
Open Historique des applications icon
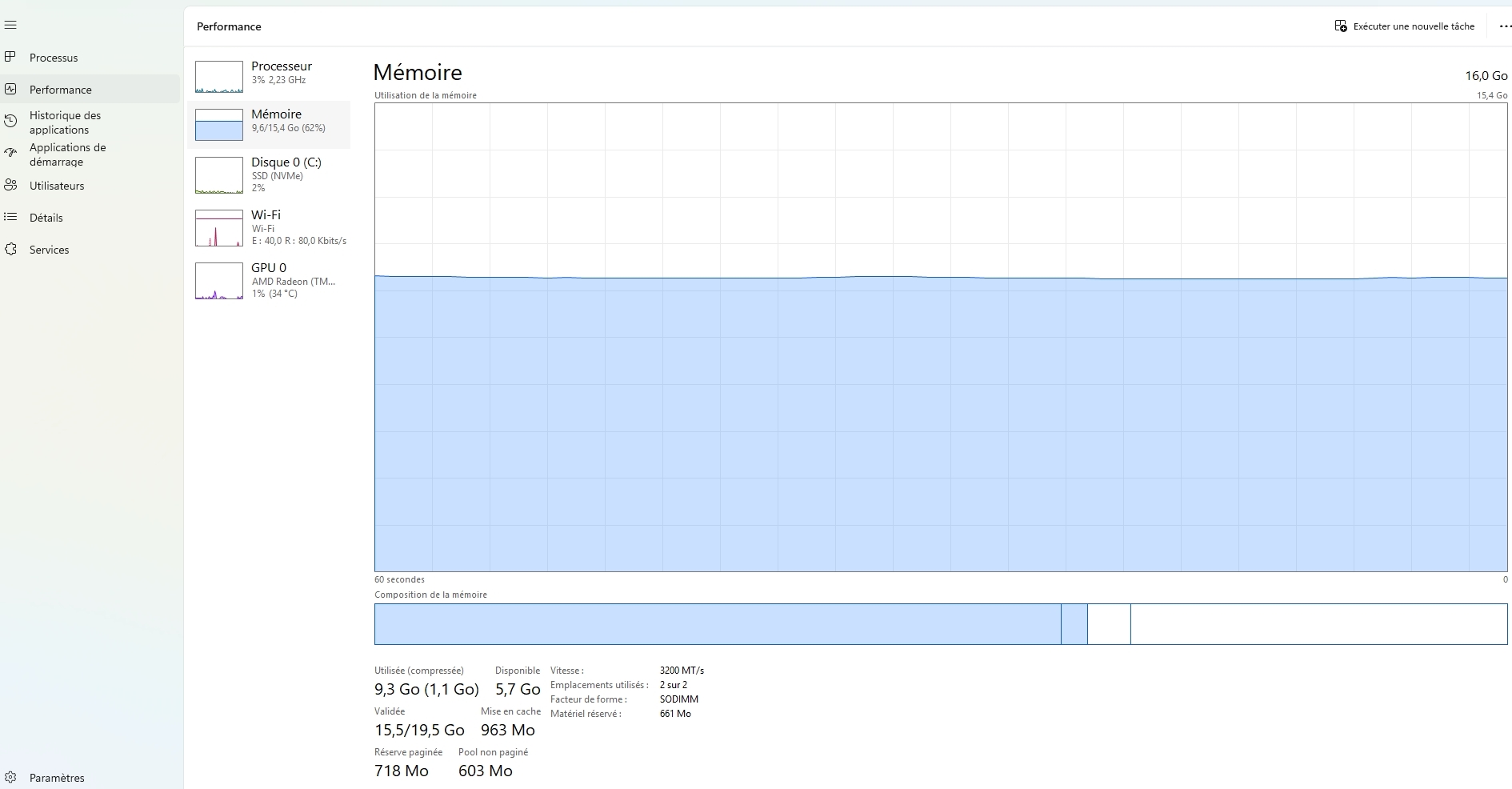(10, 122)
